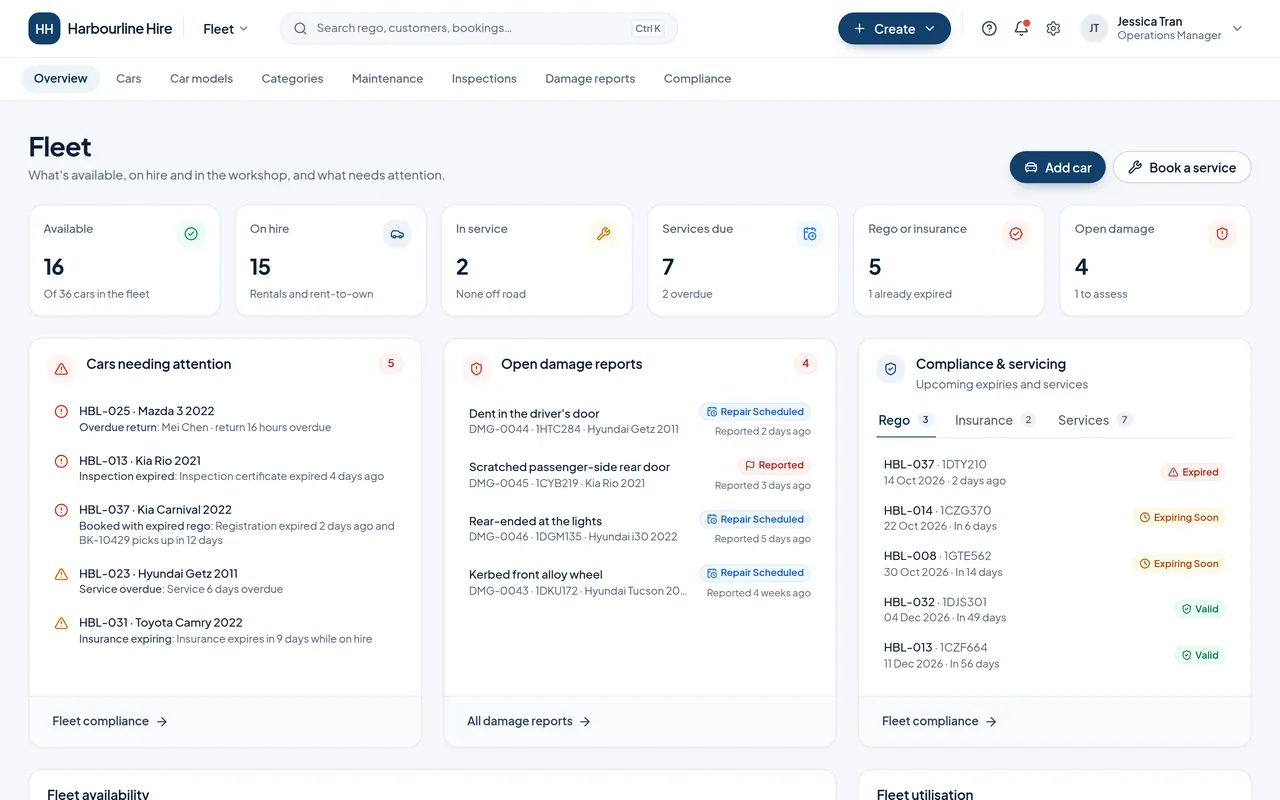Click the Cars needing attention warning icon
Image resolution: width=1280 pixels, height=800 pixels.
[x=62, y=369]
